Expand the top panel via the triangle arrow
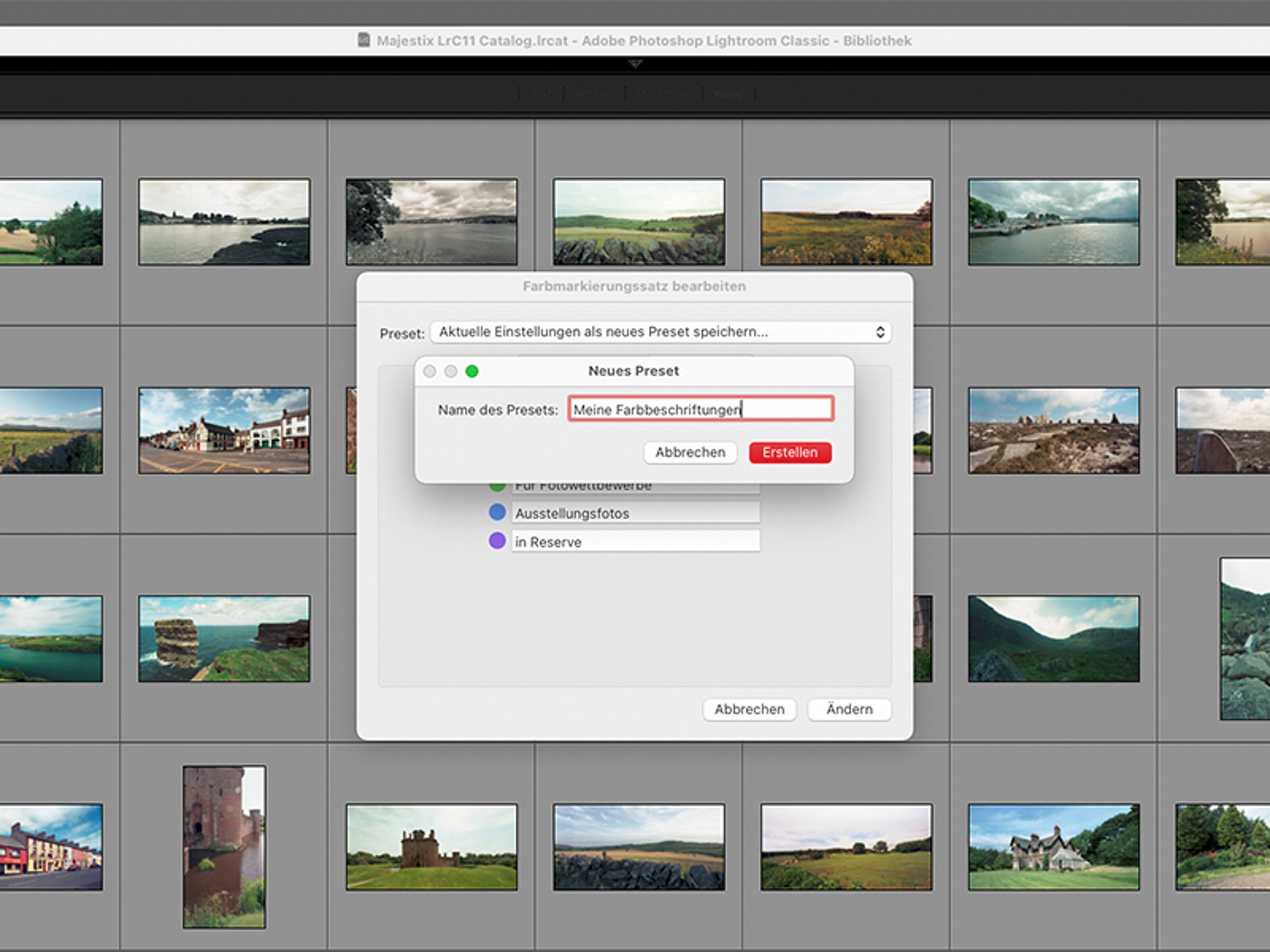Viewport: 1270px width, 952px height. (635, 63)
